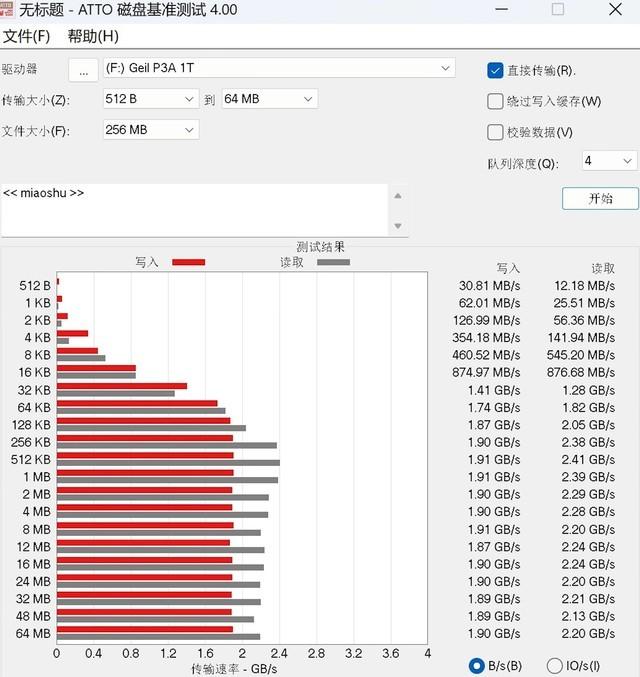Select the B/s(B) radio button
Viewport: 640px width, 677px height.
(477, 665)
